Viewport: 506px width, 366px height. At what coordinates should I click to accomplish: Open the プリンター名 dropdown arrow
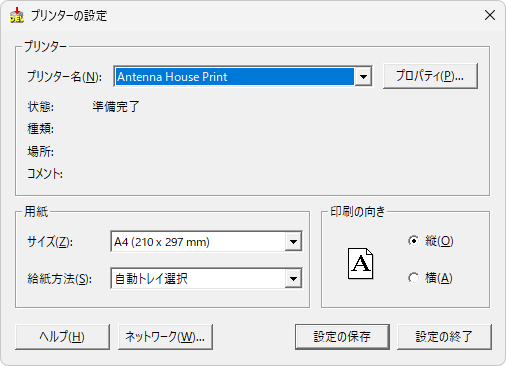coord(363,77)
